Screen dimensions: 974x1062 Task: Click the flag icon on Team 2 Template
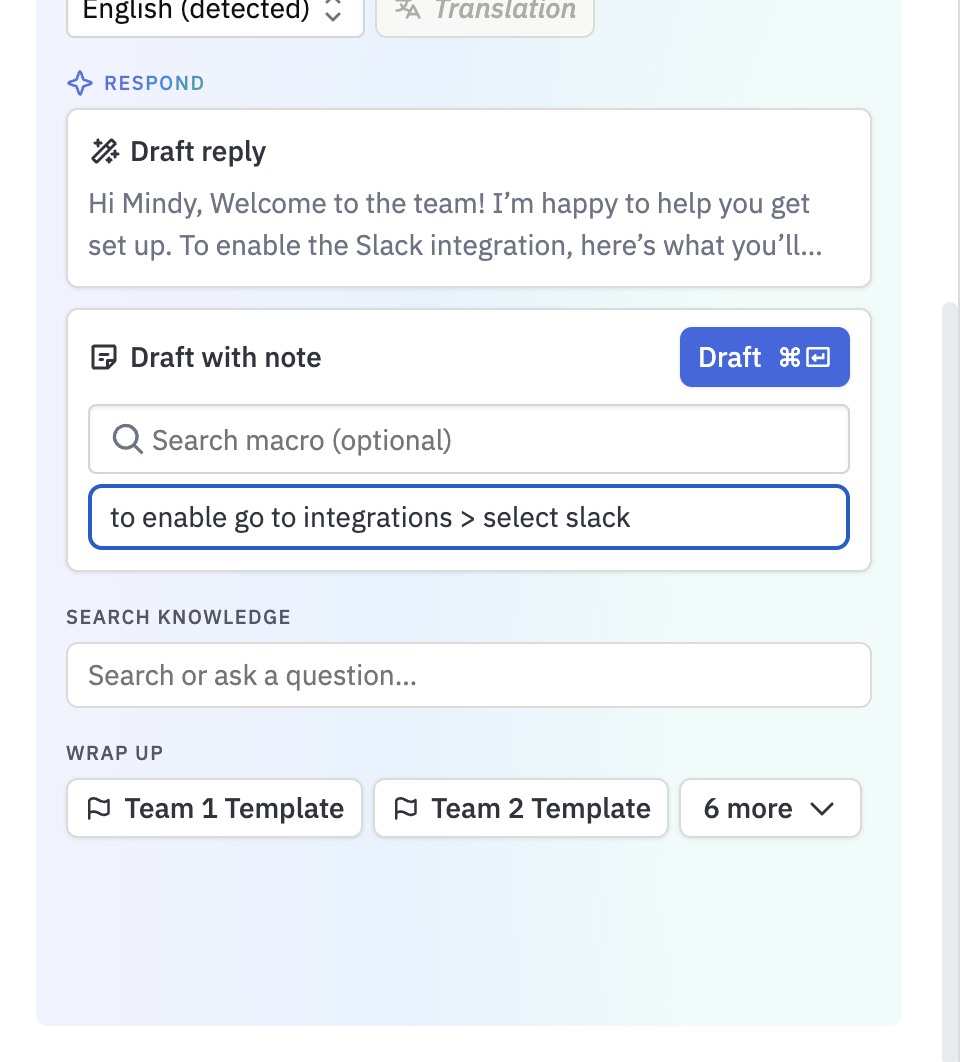point(406,808)
